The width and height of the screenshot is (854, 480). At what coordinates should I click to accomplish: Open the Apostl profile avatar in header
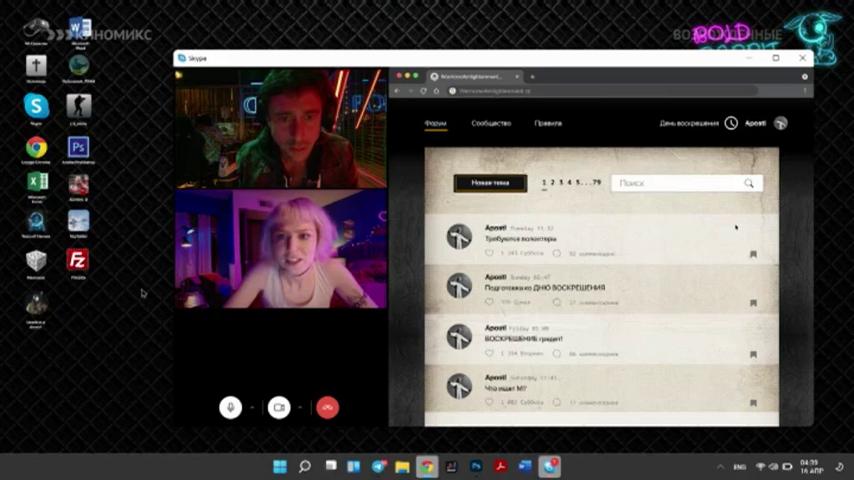[780, 123]
